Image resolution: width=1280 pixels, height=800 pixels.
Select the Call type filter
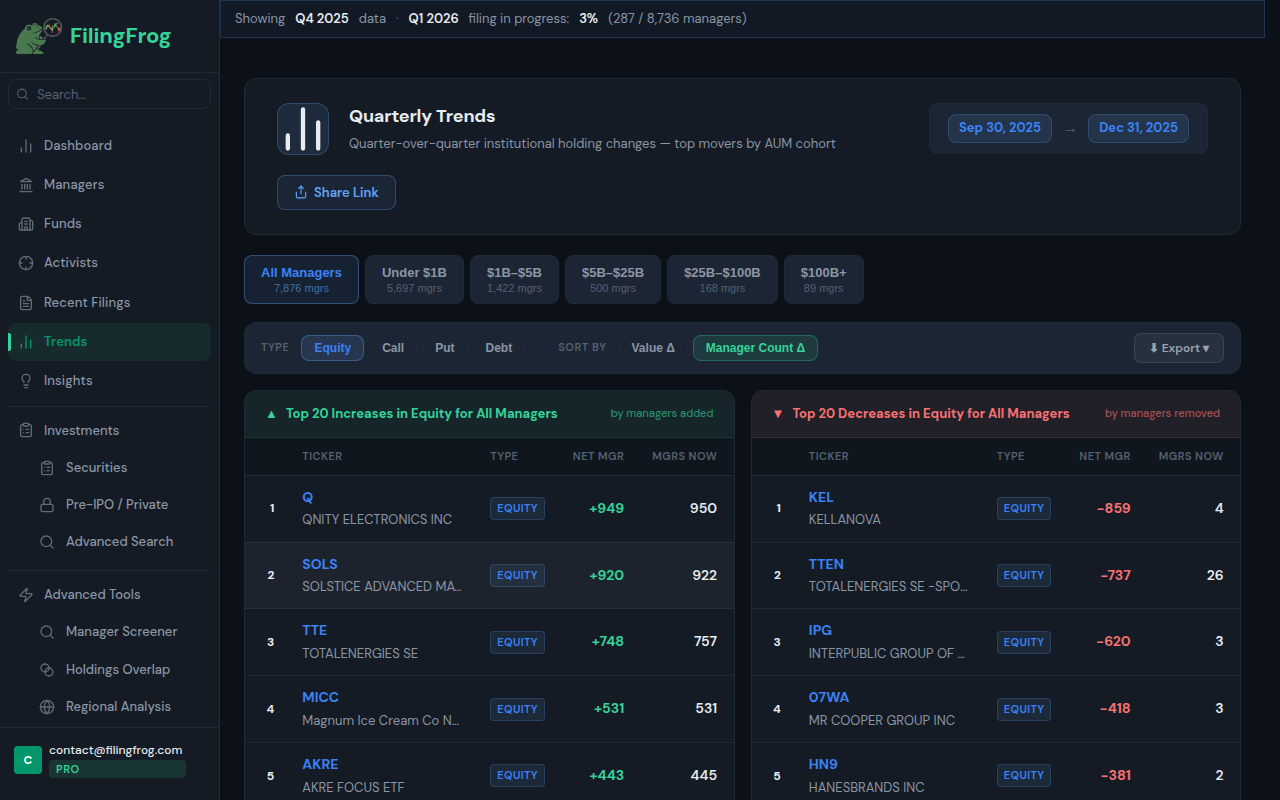click(392, 347)
